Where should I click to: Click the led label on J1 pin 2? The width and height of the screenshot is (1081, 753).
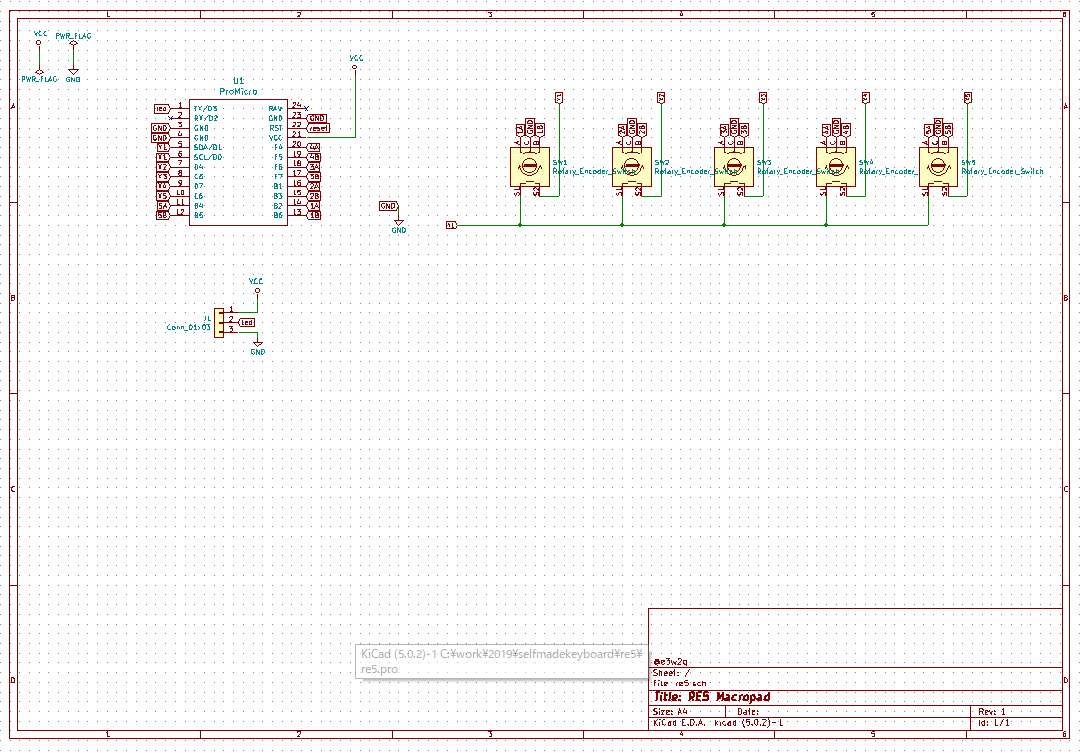coord(247,323)
